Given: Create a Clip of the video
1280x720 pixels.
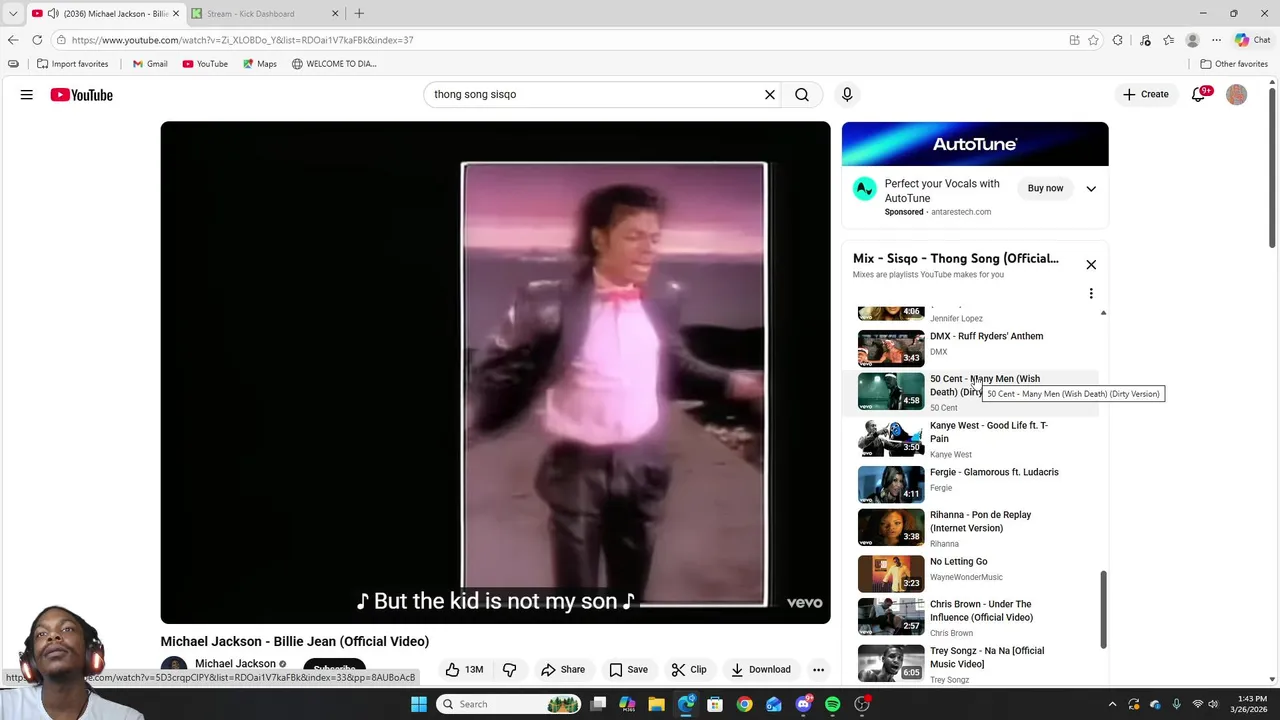Looking at the screenshot, I should click(x=689, y=670).
